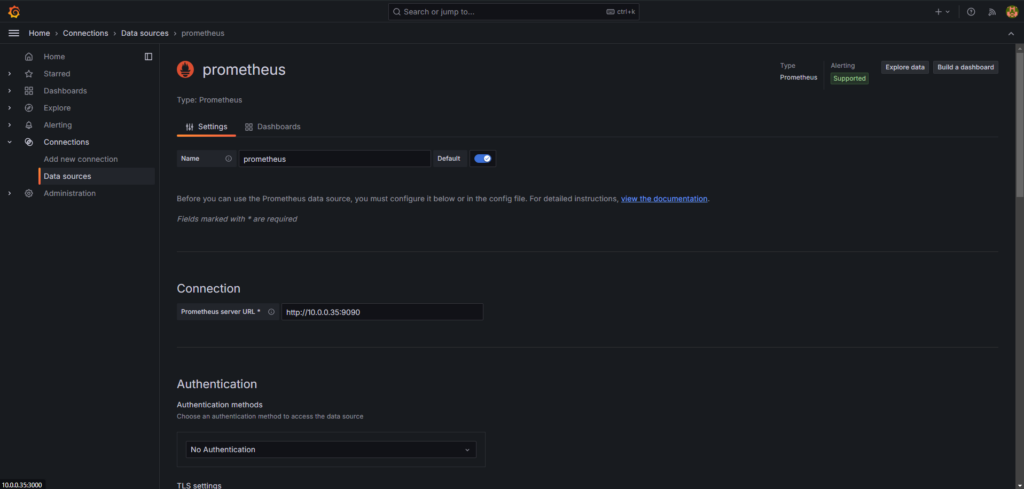Viewport: 1024px width, 489px height.
Task: Click the Starred star icon
Action: click(x=29, y=74)
